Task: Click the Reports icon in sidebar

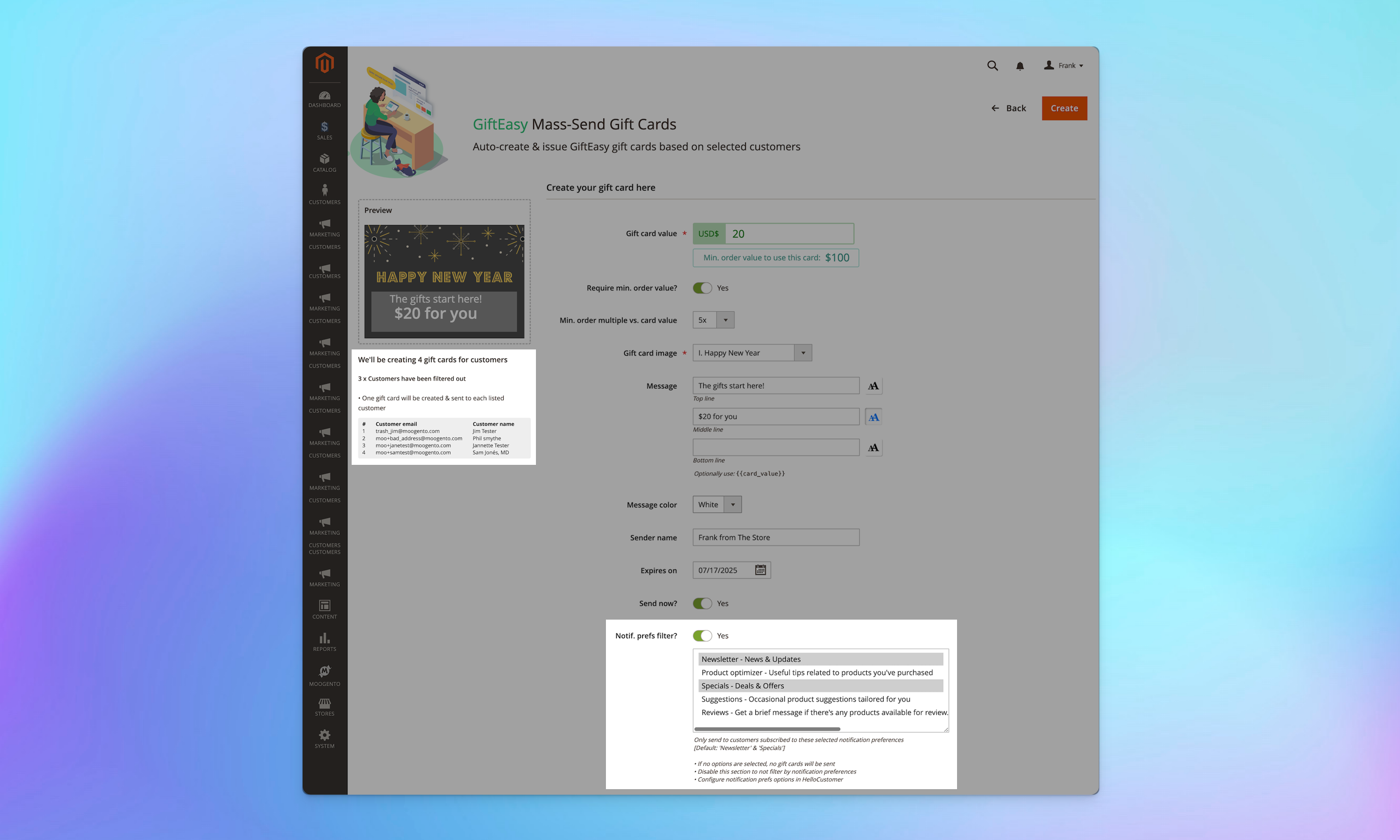Action: [324, 637]
